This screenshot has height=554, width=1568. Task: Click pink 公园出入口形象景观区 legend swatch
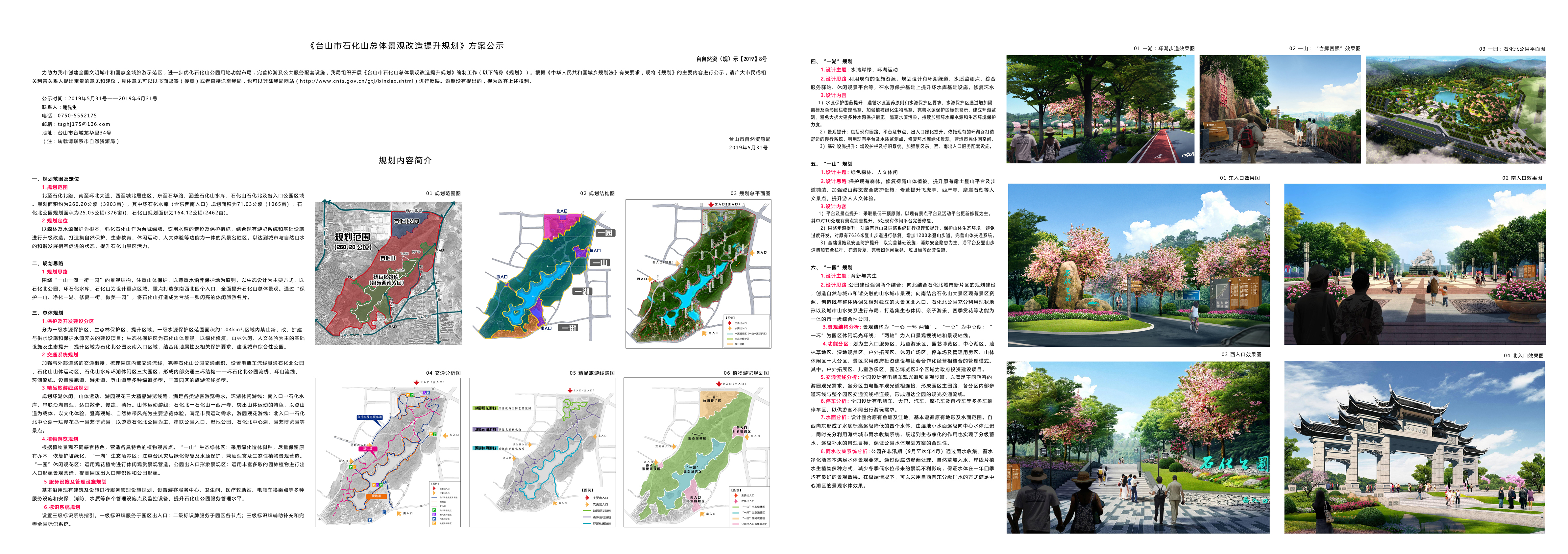click(735, 523)
